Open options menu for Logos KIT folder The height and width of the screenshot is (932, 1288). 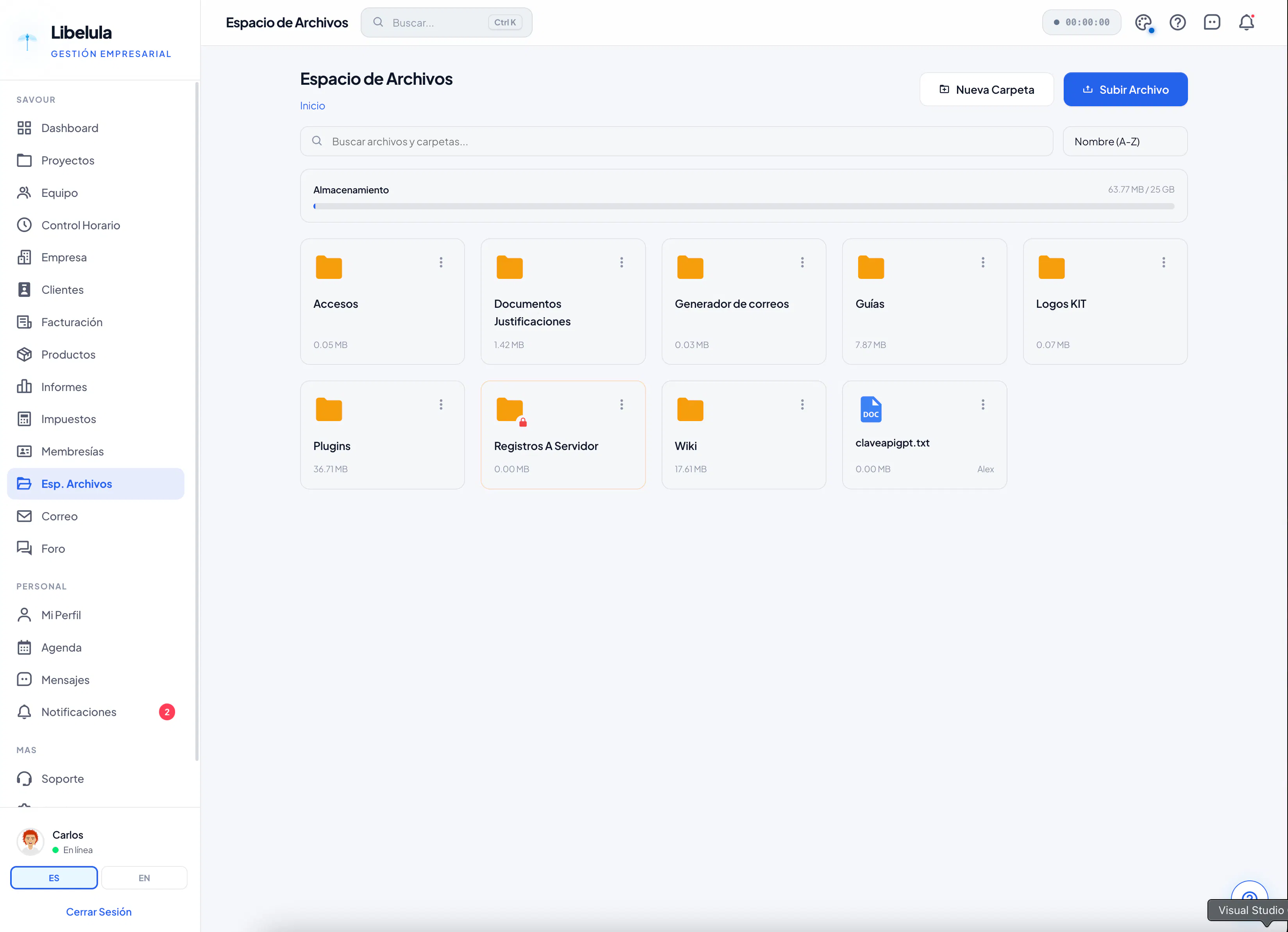1163,262
